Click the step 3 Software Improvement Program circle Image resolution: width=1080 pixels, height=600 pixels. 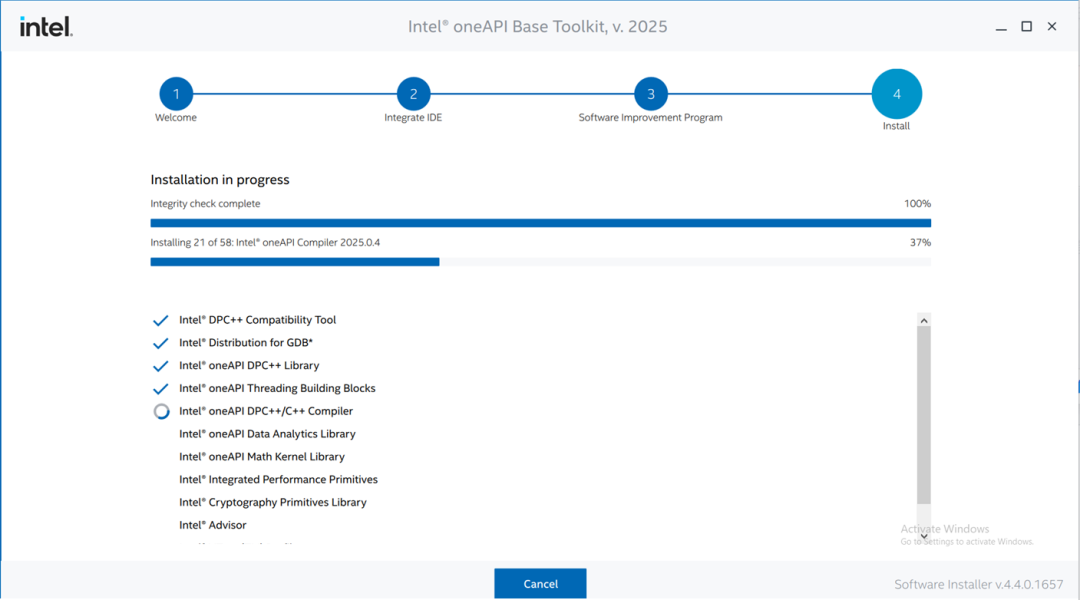coord(650,94)
